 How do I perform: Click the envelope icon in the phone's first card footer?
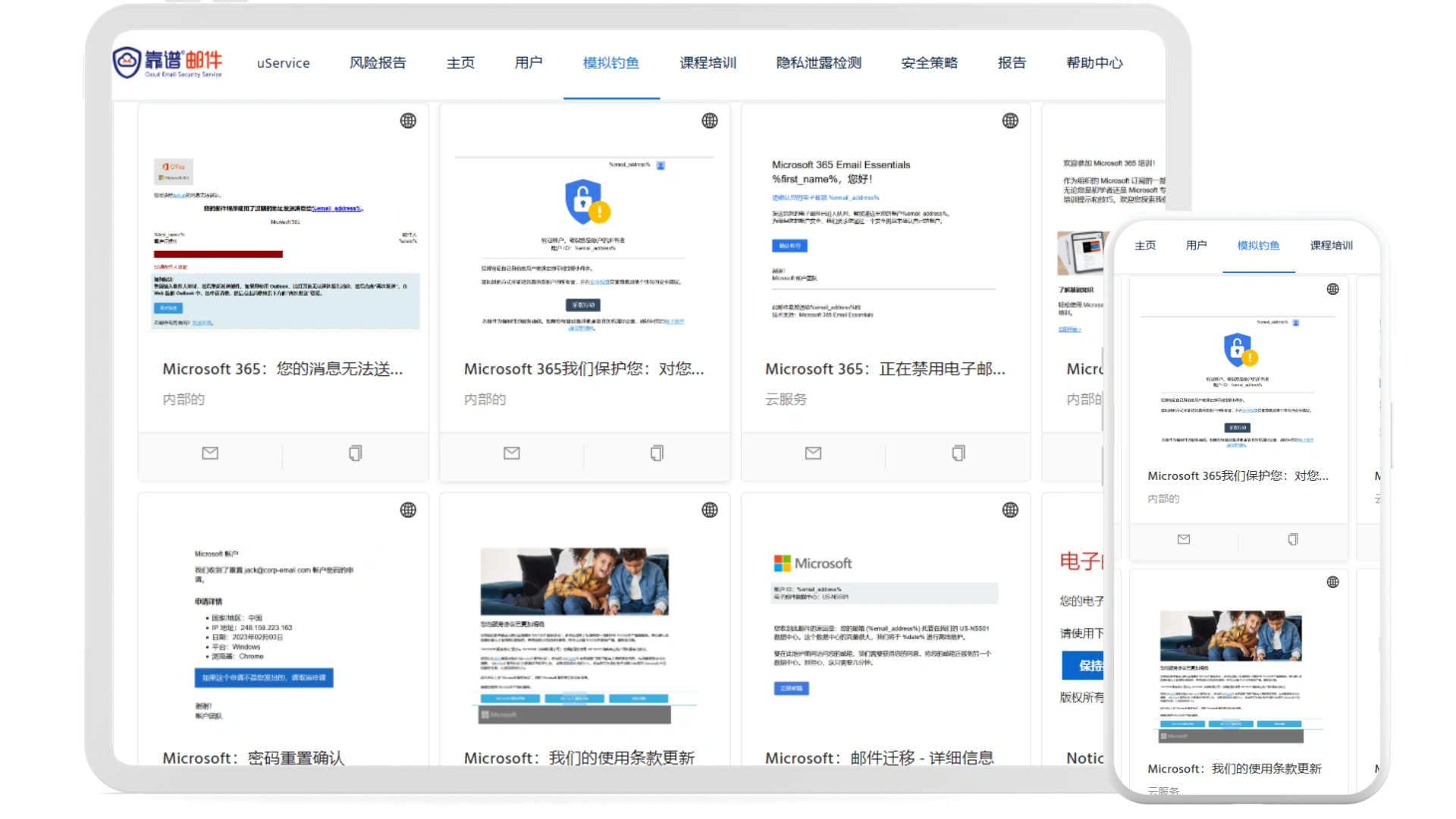[x=1184, y=540]
